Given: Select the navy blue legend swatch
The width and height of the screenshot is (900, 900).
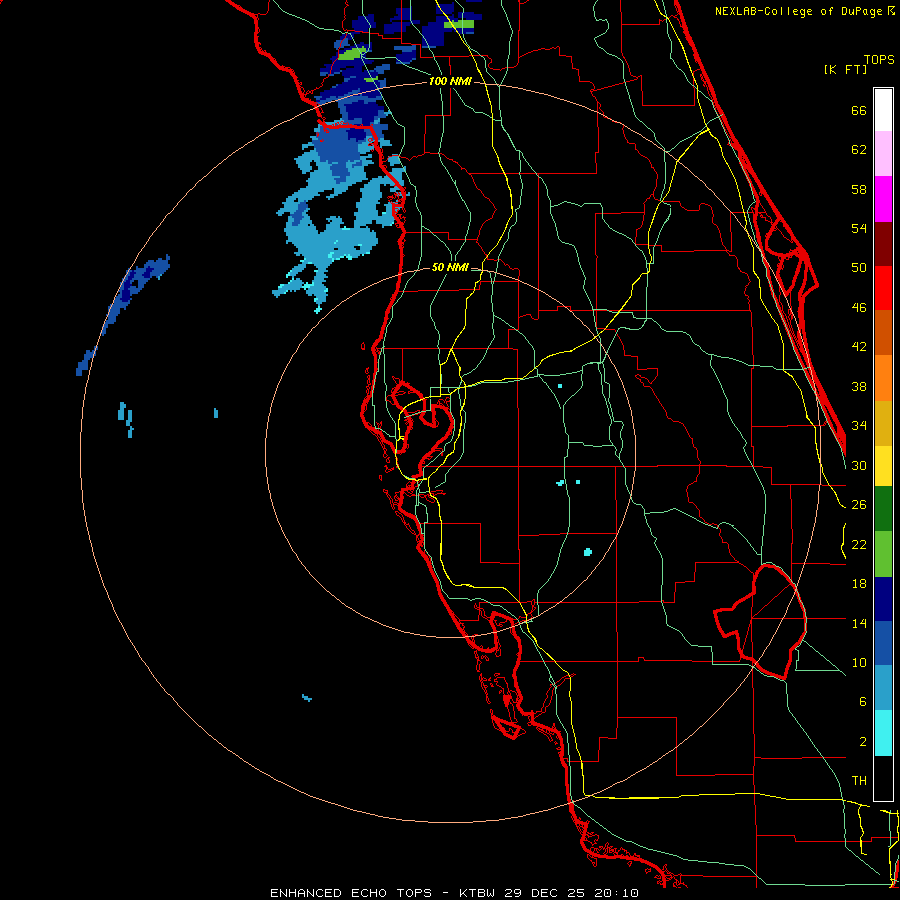Looking at the screenshot, I should (x=883, y=599).
